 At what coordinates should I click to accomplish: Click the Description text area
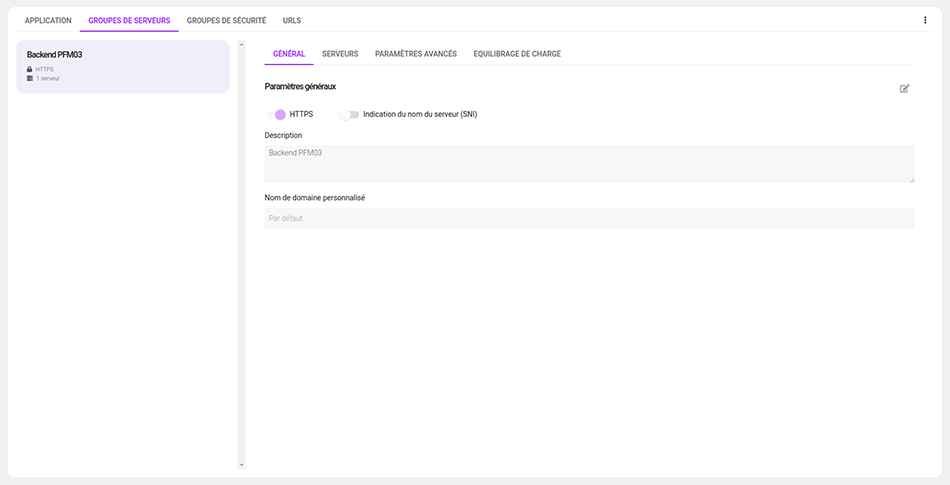click(589, 163)
